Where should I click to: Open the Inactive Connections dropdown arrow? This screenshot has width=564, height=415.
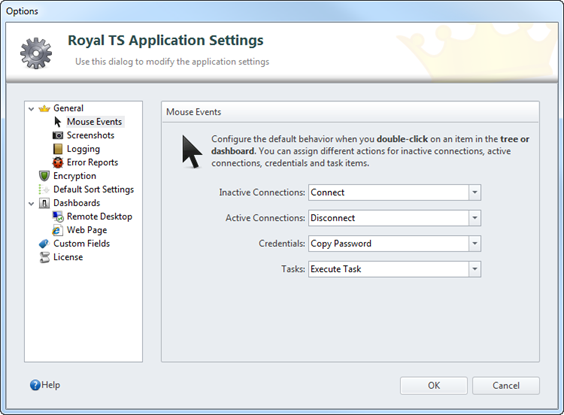coord(475,192)
